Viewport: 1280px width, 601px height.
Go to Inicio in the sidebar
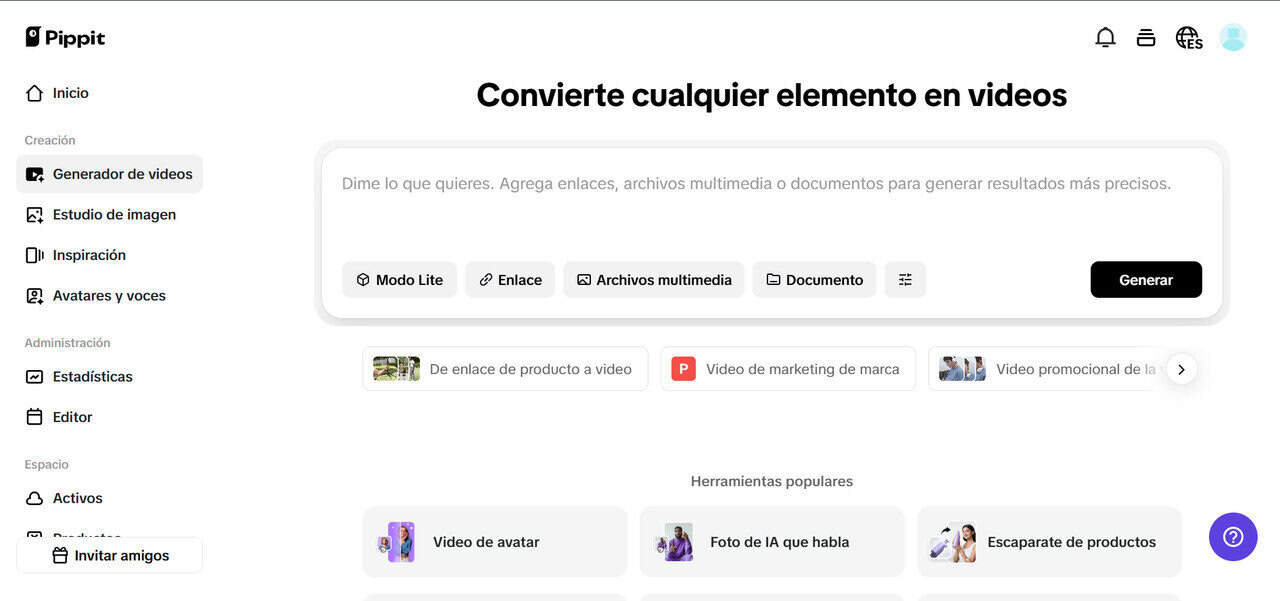[70, 93]
